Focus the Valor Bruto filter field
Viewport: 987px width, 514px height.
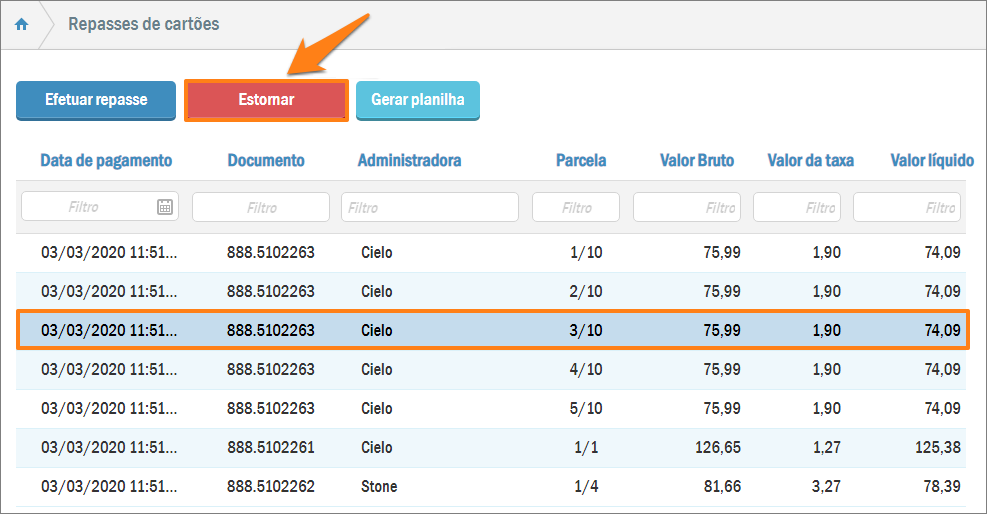pos(687,208)
